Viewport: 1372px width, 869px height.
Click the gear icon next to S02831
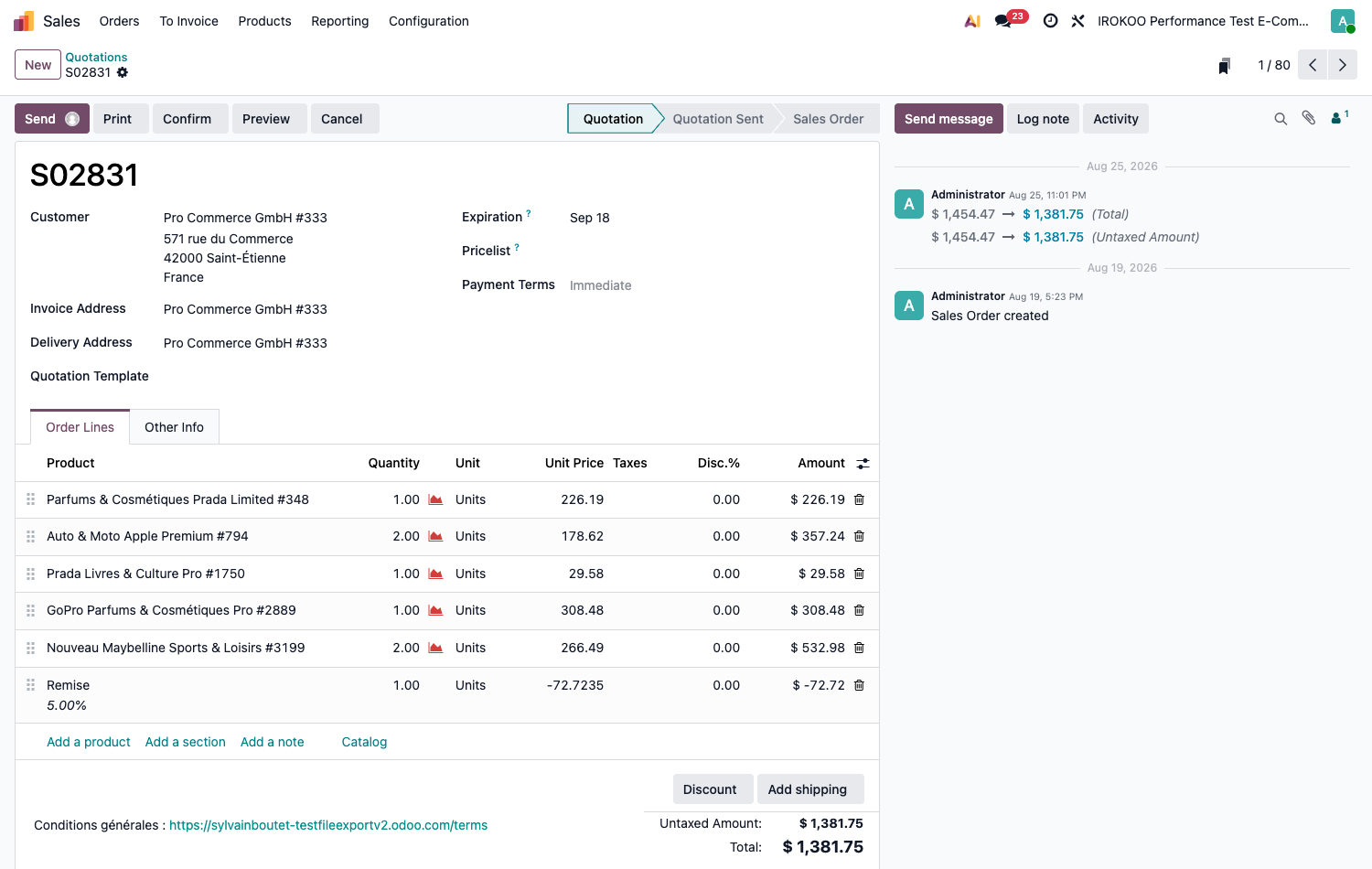123,72
